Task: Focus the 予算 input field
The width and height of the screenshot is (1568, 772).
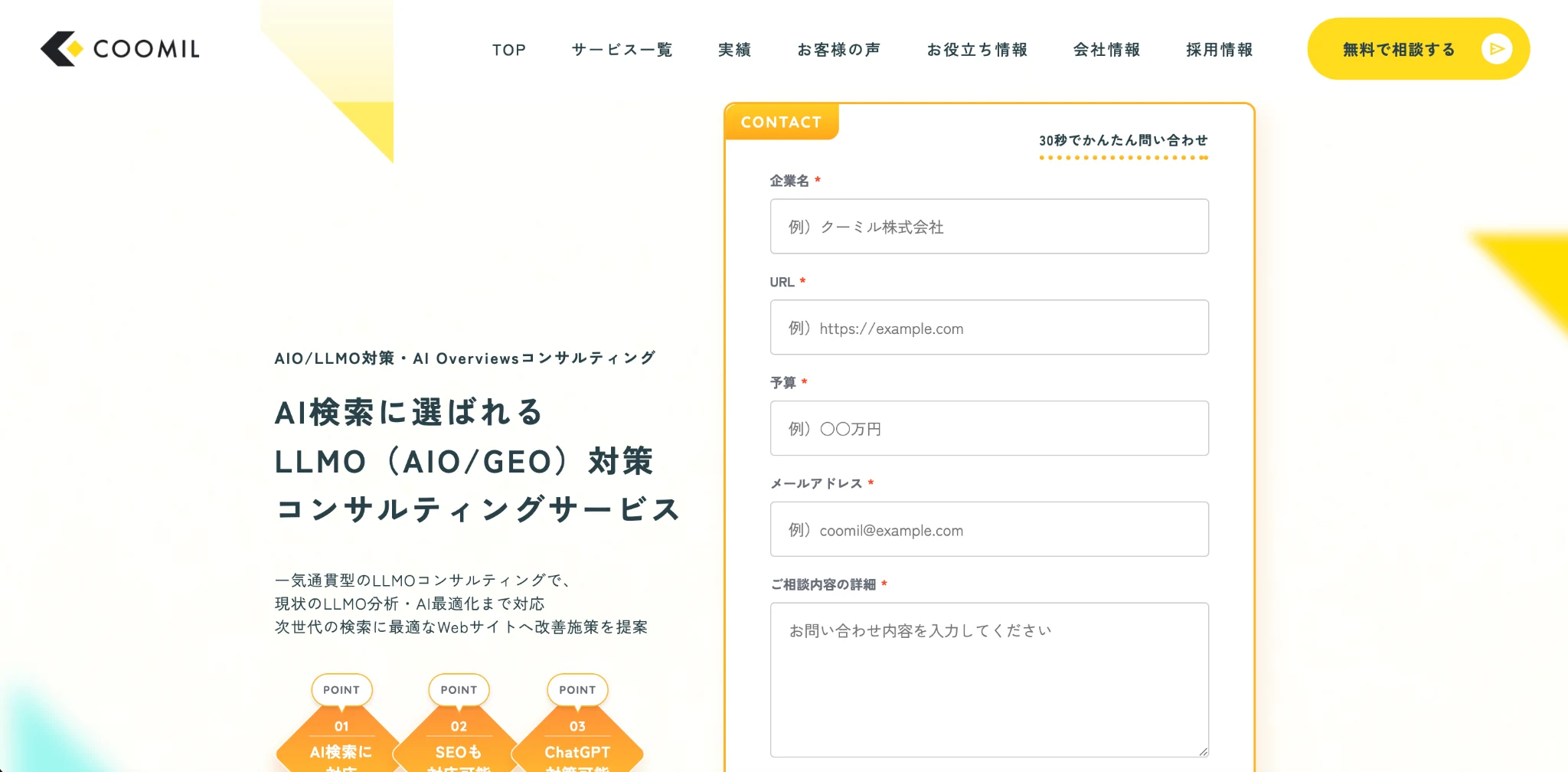Action: [x=989, y=428]
